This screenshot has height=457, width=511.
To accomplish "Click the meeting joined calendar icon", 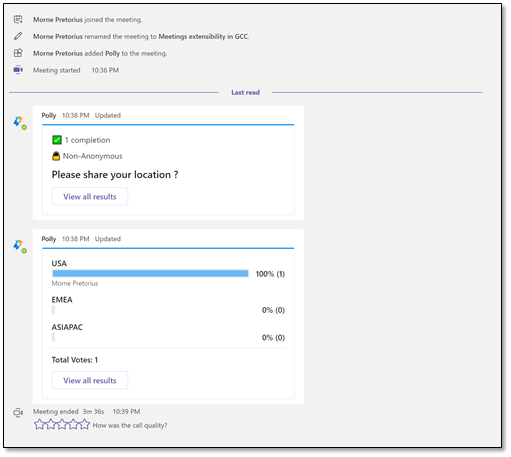I will click(18, 19).
